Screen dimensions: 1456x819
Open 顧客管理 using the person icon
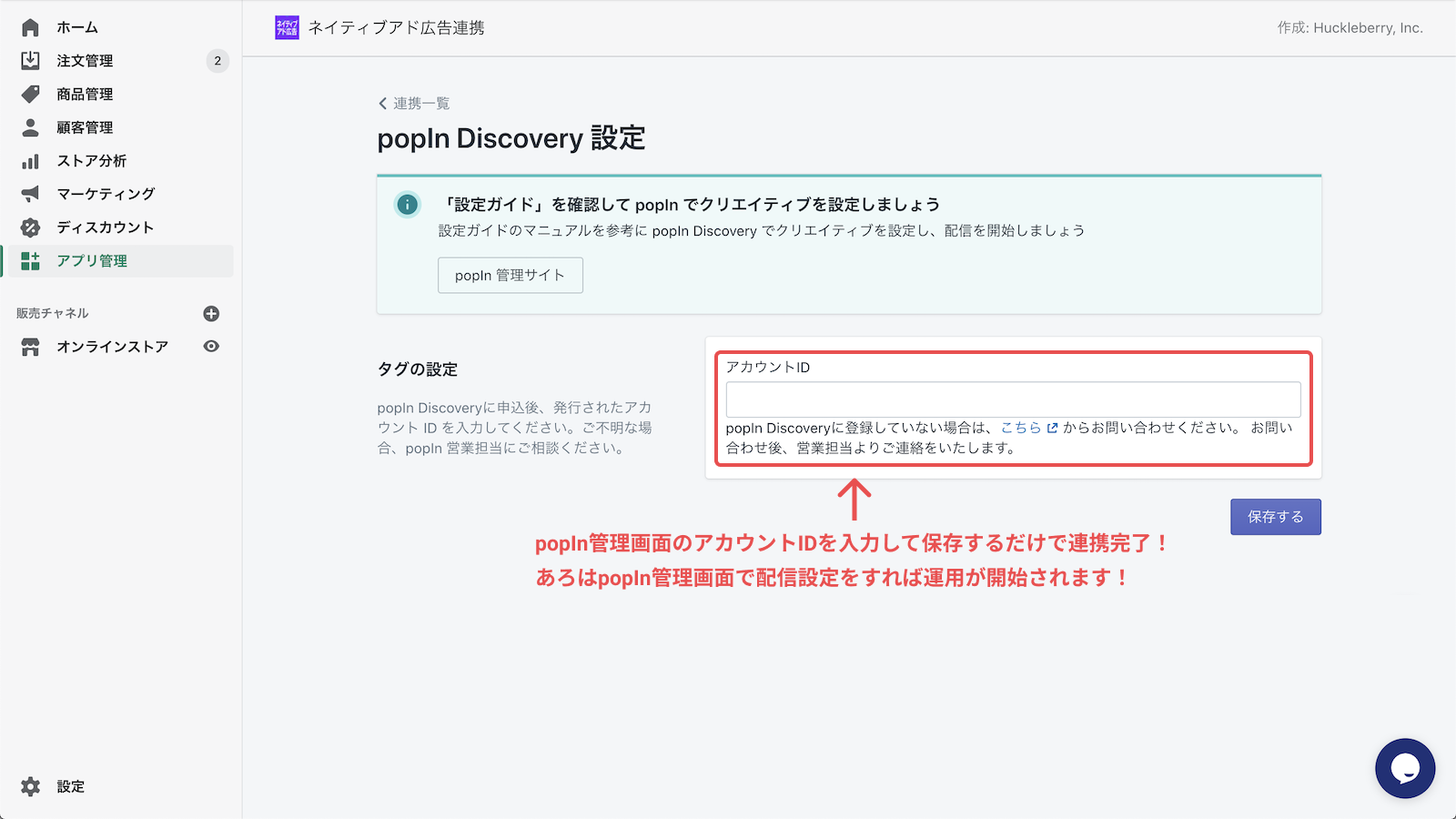coord(32,127)
